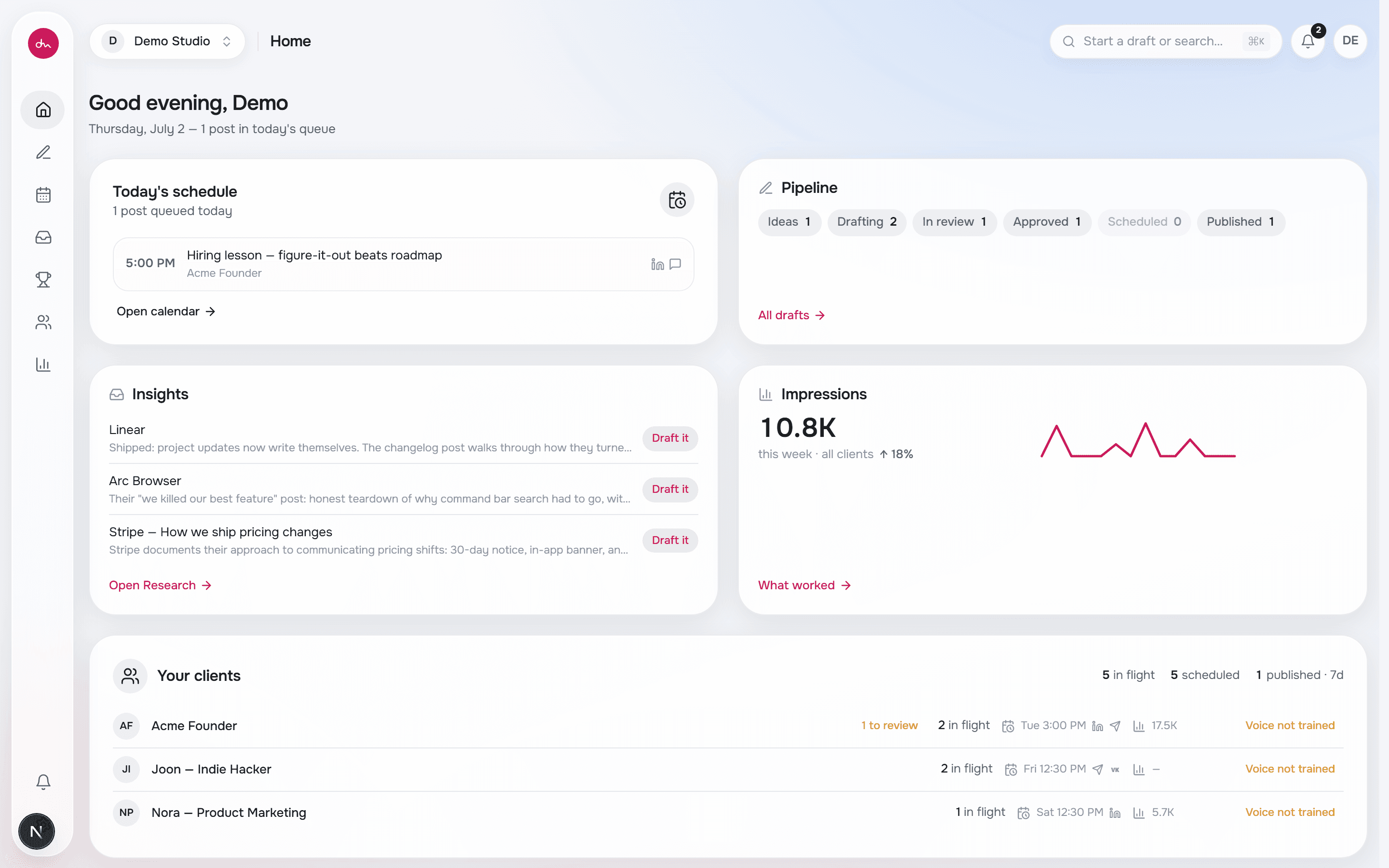Filter pipeline by In review 1
The height and width of the screenshot is (868, 1389).
pos(954,222)
